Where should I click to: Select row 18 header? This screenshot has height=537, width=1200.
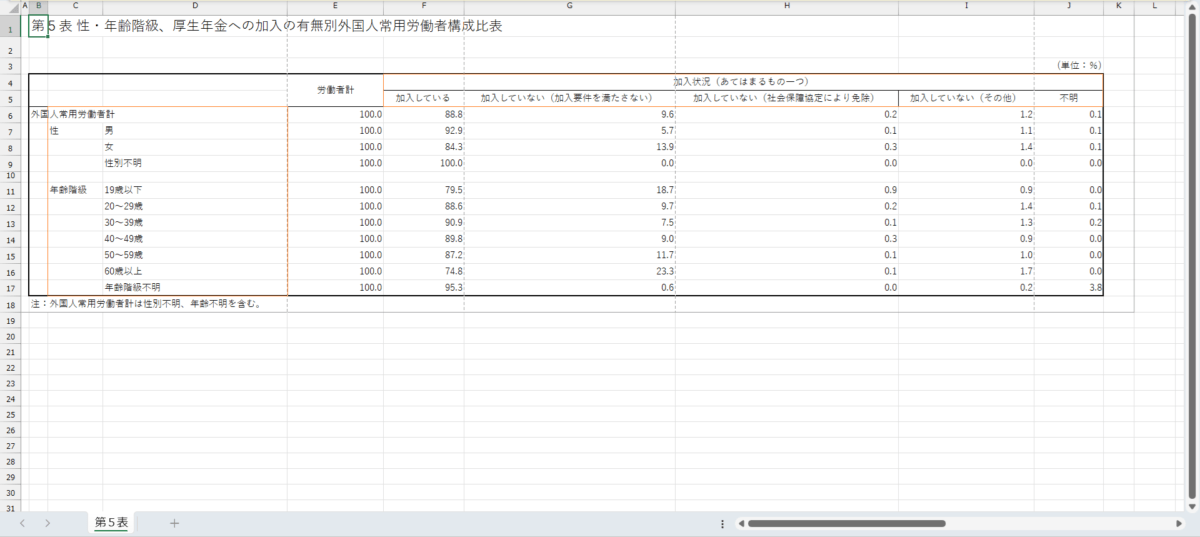pos(9,303)
